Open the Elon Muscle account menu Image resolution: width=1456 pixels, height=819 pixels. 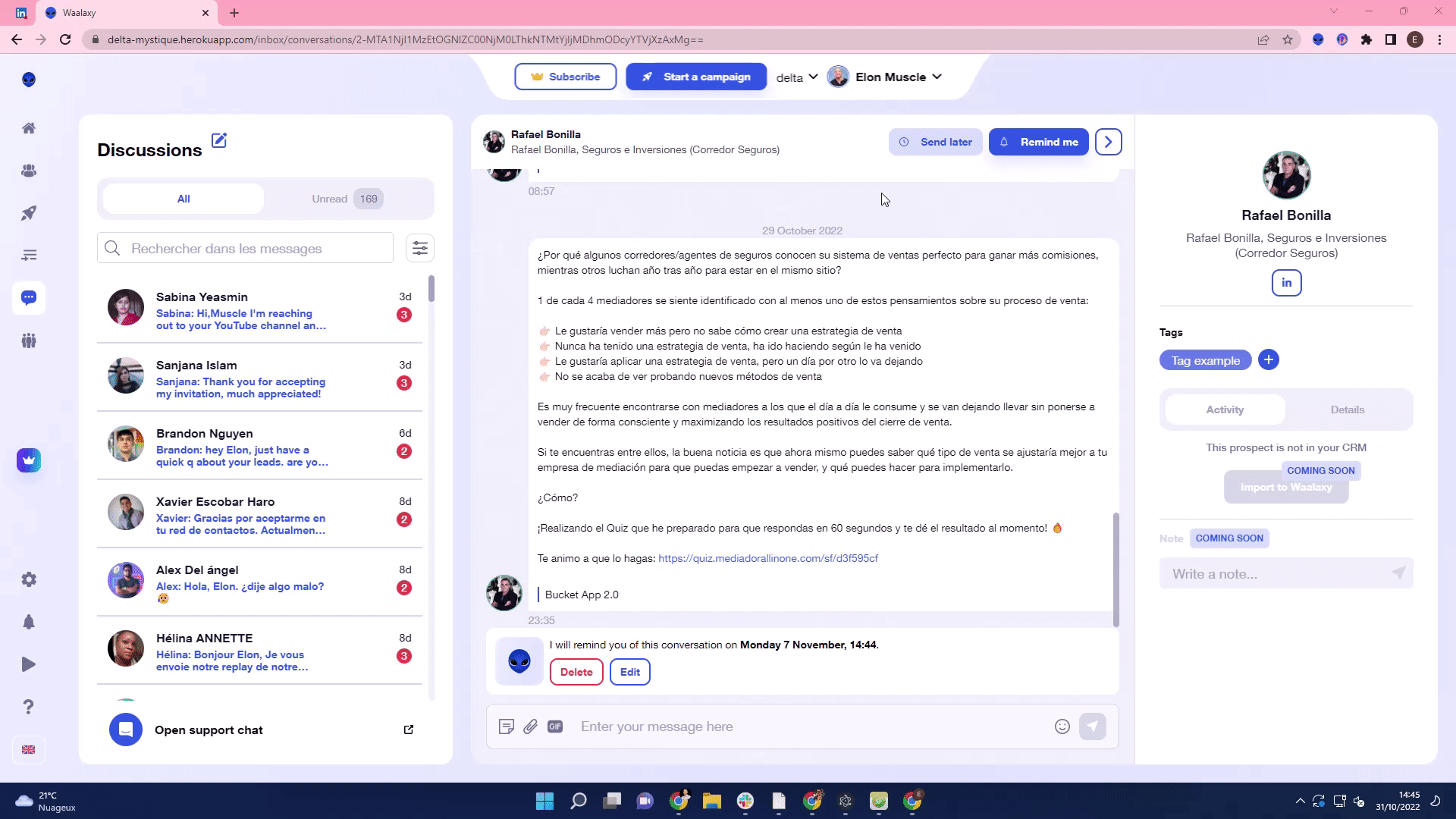point(884,77)
